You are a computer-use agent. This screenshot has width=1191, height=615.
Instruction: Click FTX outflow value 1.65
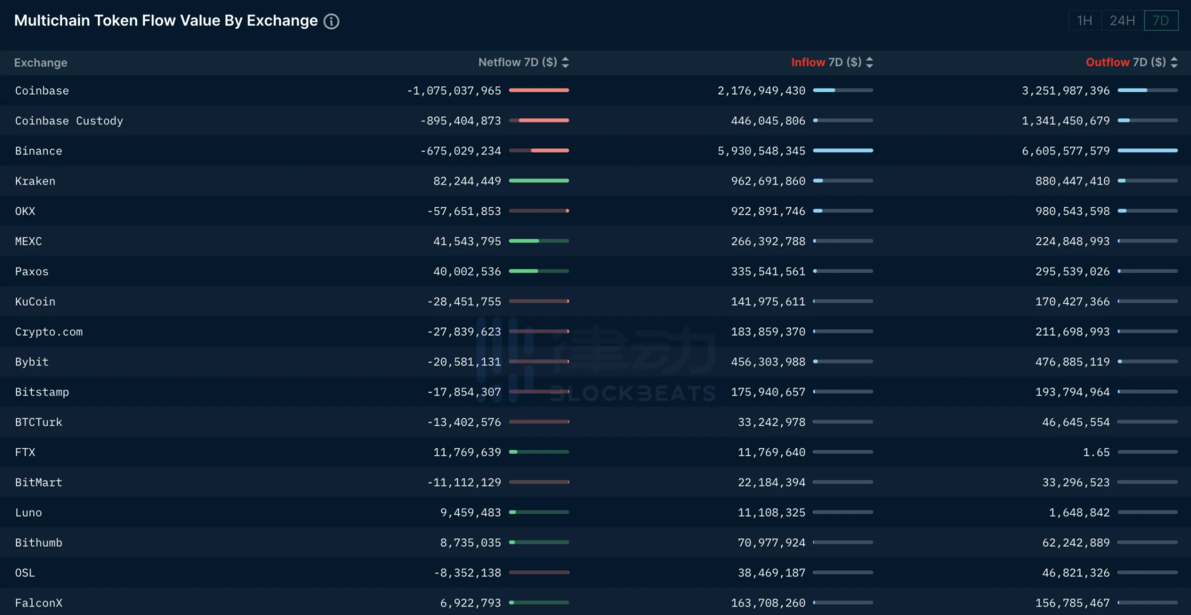coord(1097,453)
